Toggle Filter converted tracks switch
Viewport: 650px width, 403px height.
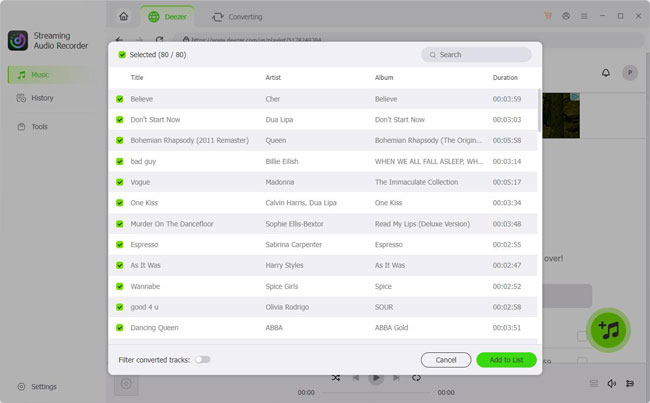[x=203, y=359]
